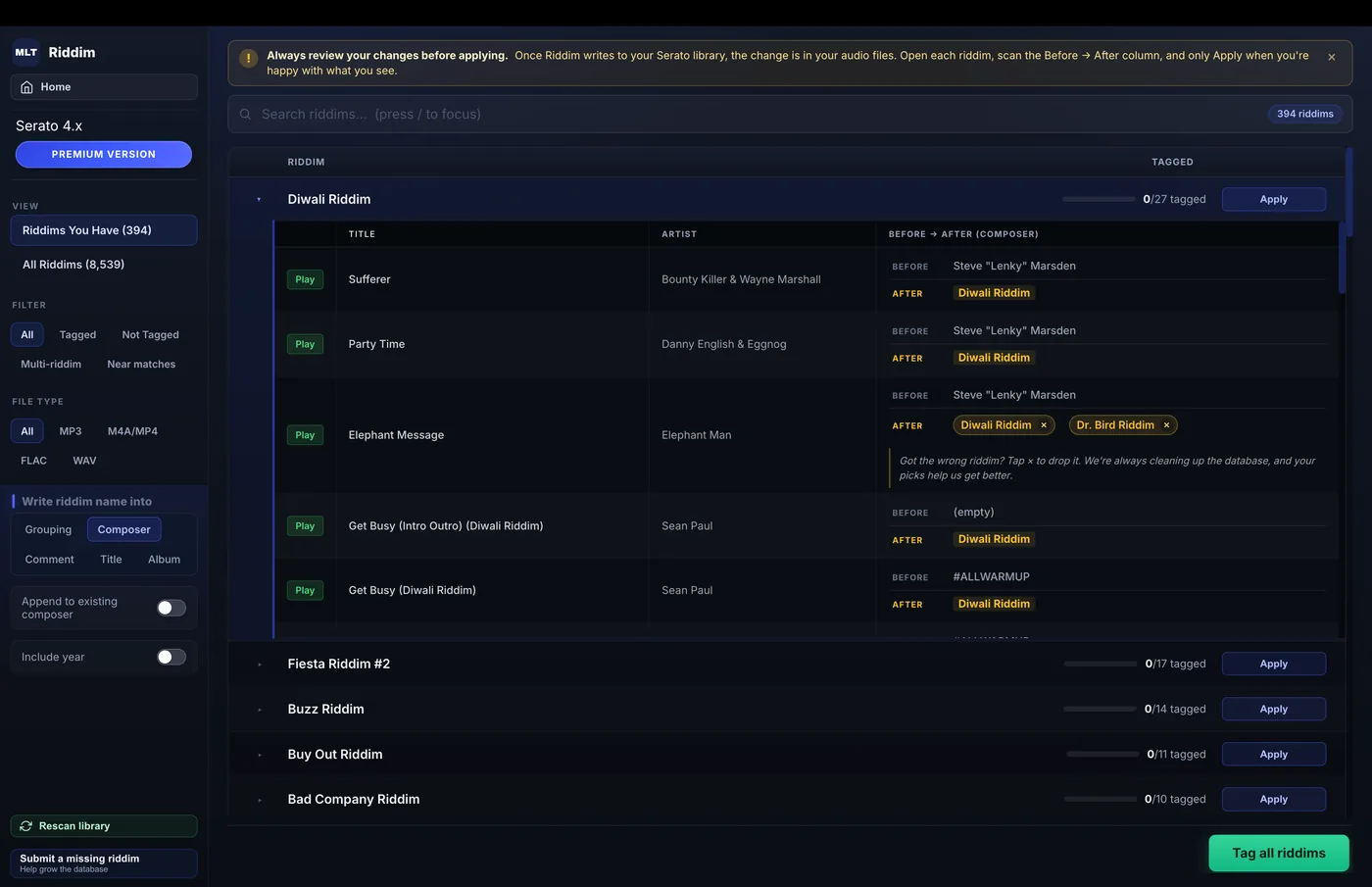Apply tags for Bad Company Riddim

(1274, 799)
